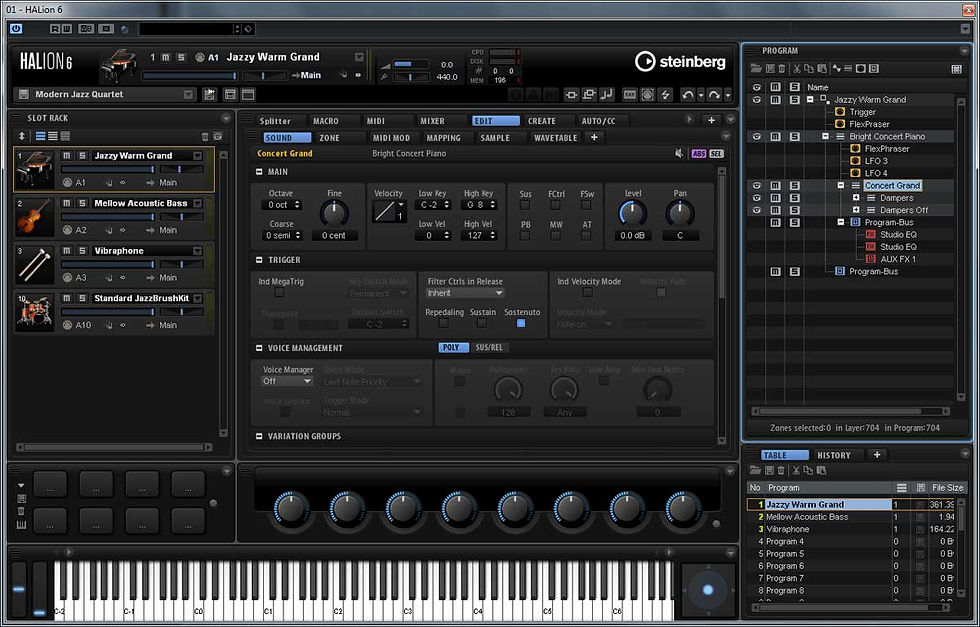Image resolution: width=980 pixels, height=627 pixels.
Task: Click the POLY voice management button
Action: tap(451, 348)
